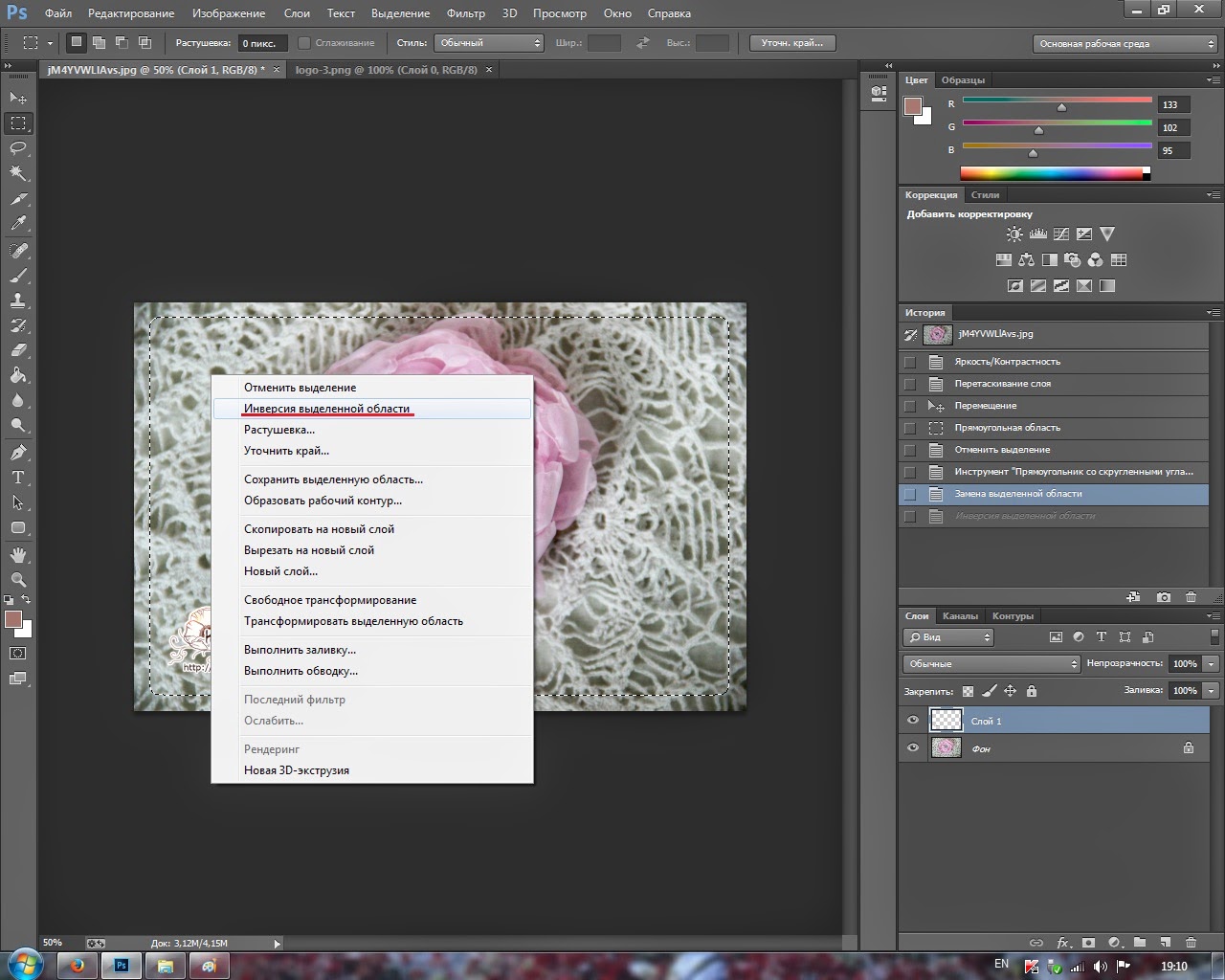1225x980 pixels.
Task: Delete current state in History panel
Action: tap(1192, 597)
